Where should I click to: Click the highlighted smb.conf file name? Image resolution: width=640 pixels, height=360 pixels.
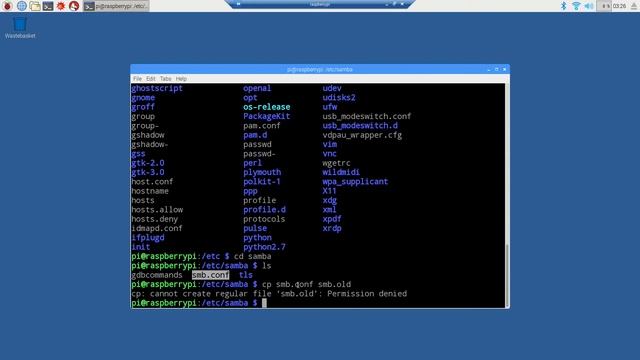210,275
